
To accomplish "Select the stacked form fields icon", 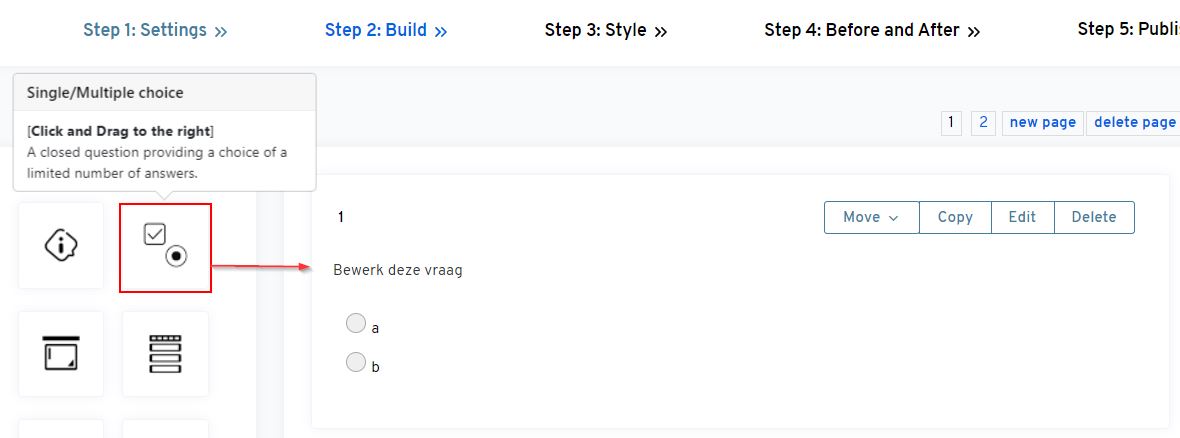I will [165, 353].
